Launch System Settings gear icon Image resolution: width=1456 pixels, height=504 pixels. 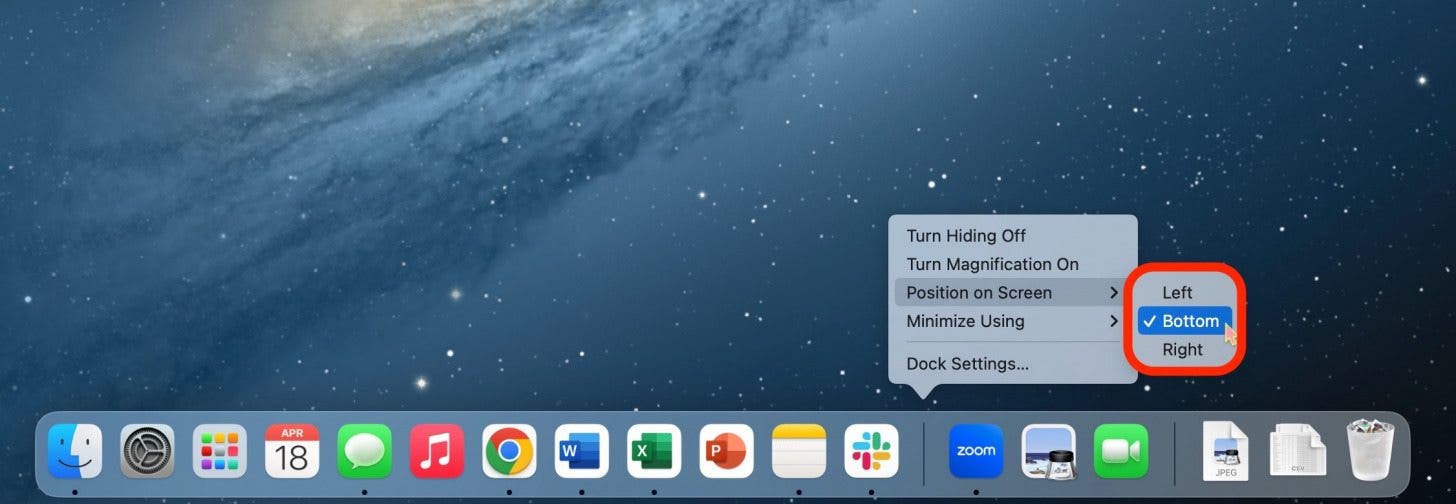point(148,451)
